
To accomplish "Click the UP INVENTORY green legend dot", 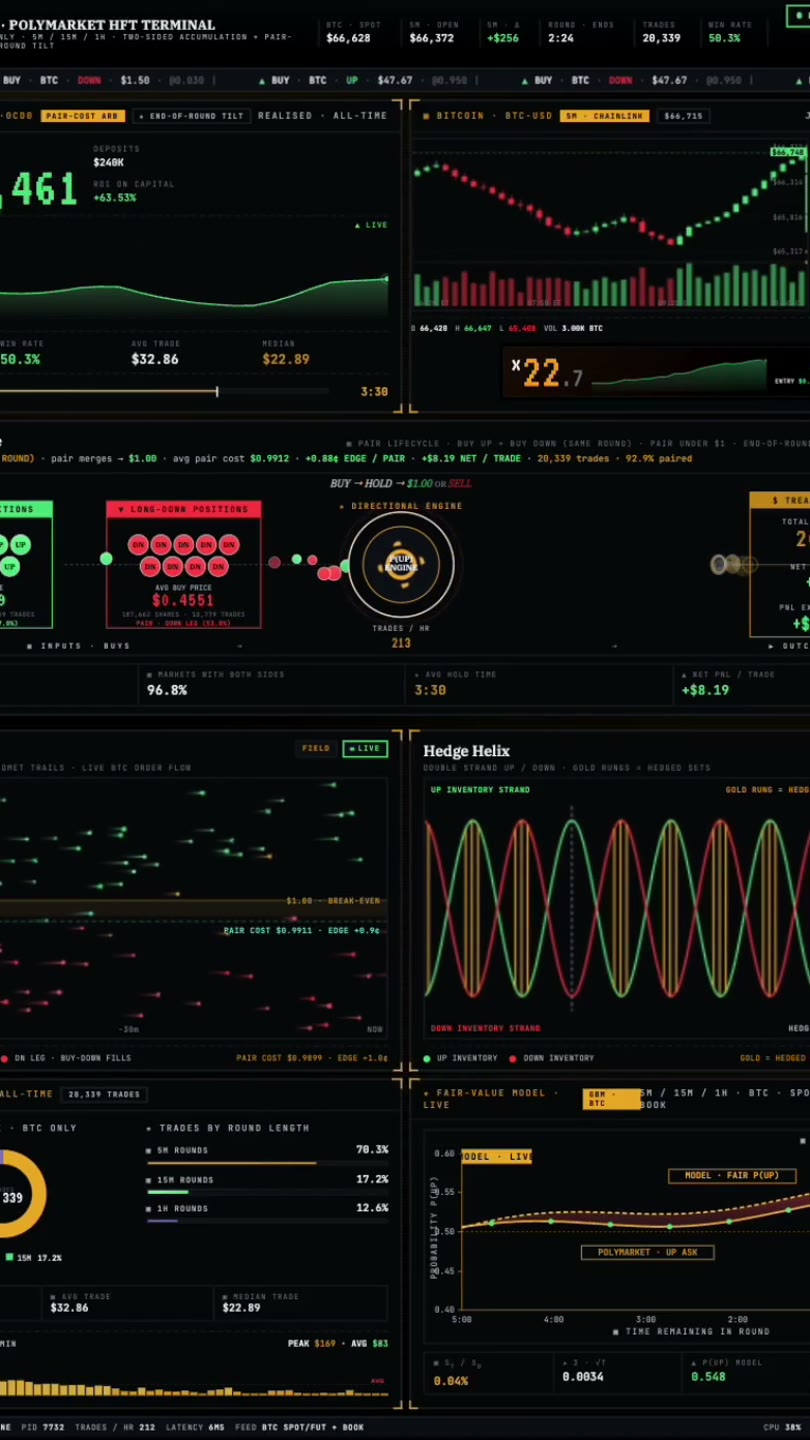I will [x=427, y=1058].
